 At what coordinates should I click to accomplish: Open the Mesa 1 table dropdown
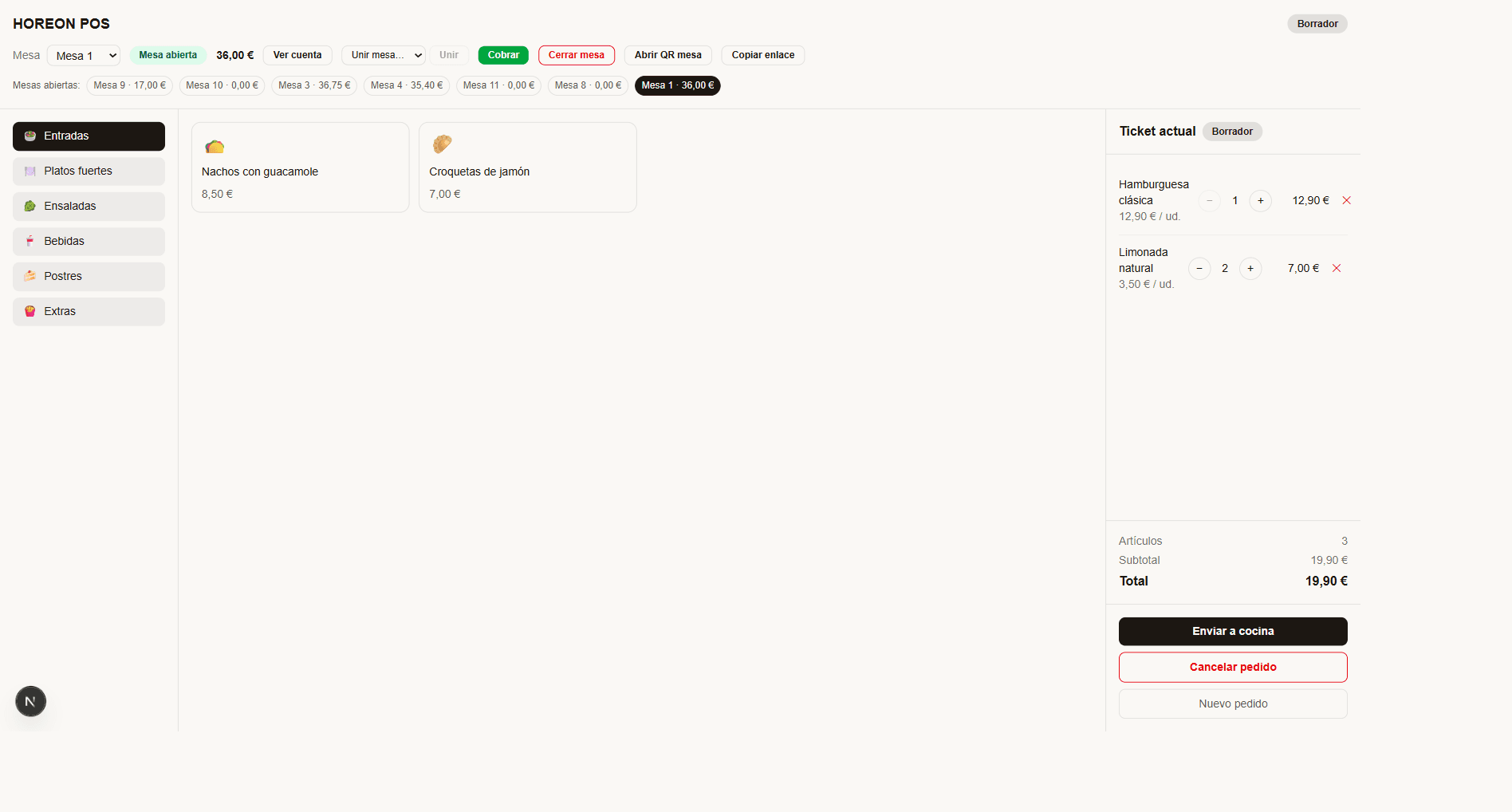coord(84,55)
